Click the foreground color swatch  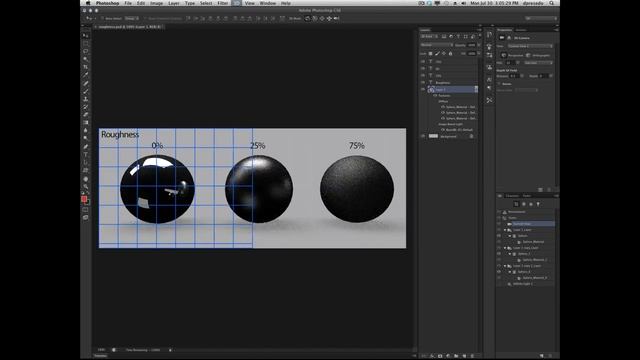tap(84, 199)
